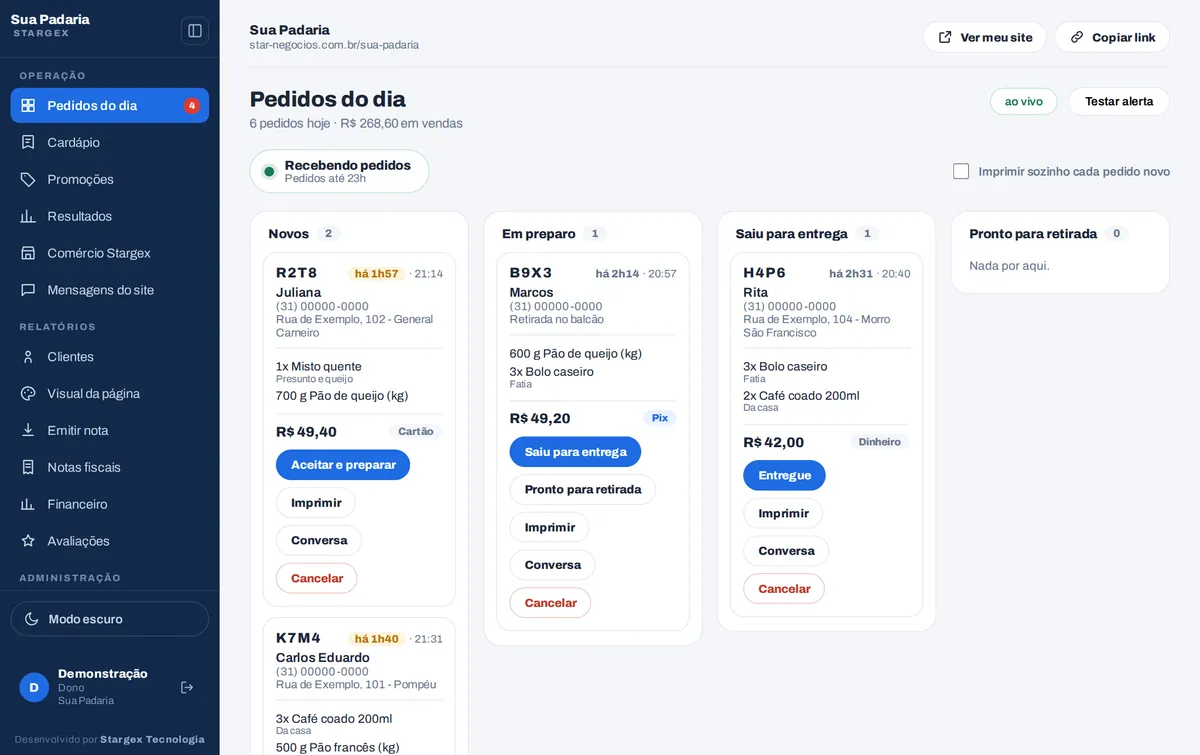Select Pedidos do dia in sidebar
The width and height of the screenshot is (1200, 755).
click(x=110, y=105)
